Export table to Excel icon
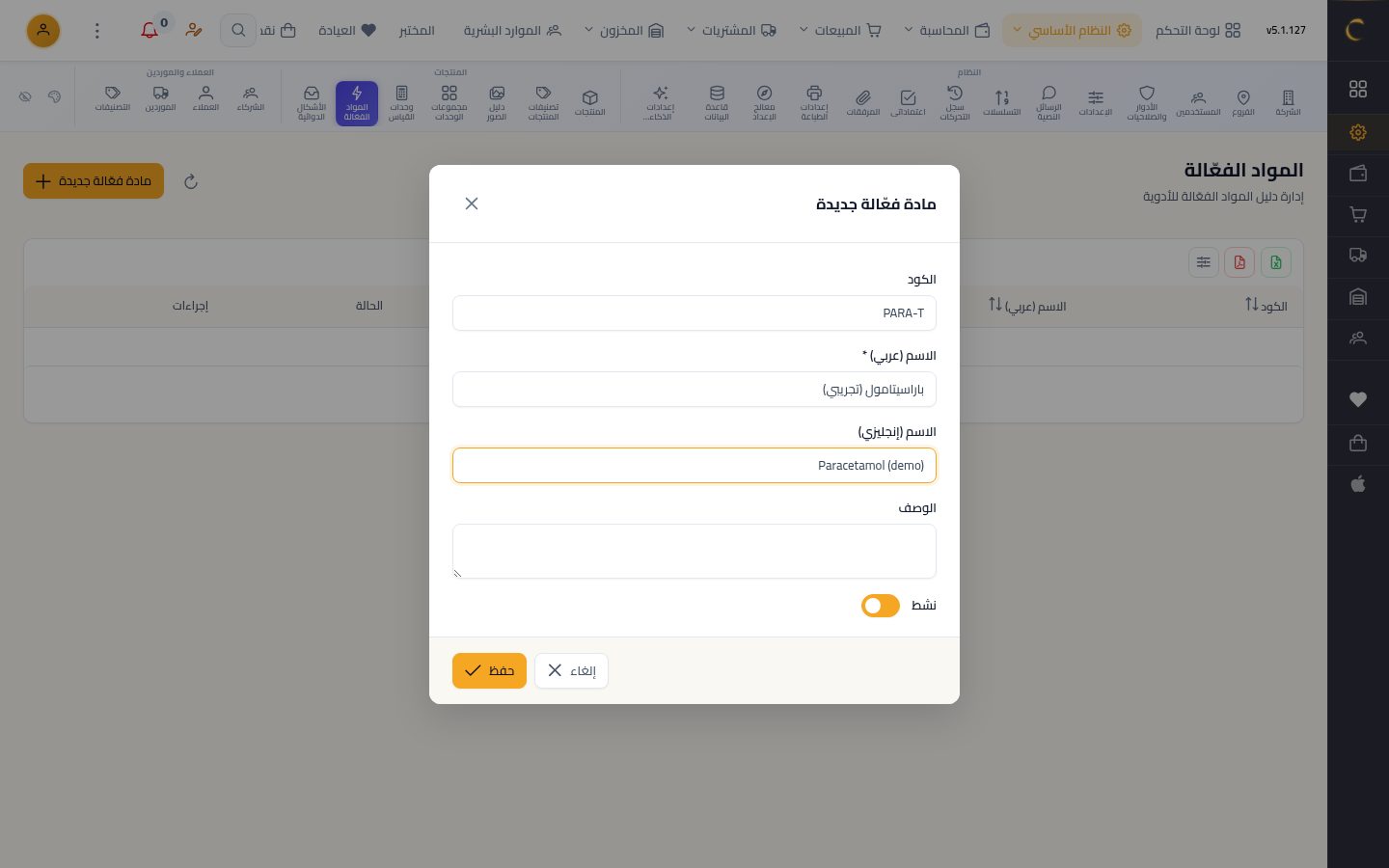The image size is (1389, 868). [x=1276, y=262]
